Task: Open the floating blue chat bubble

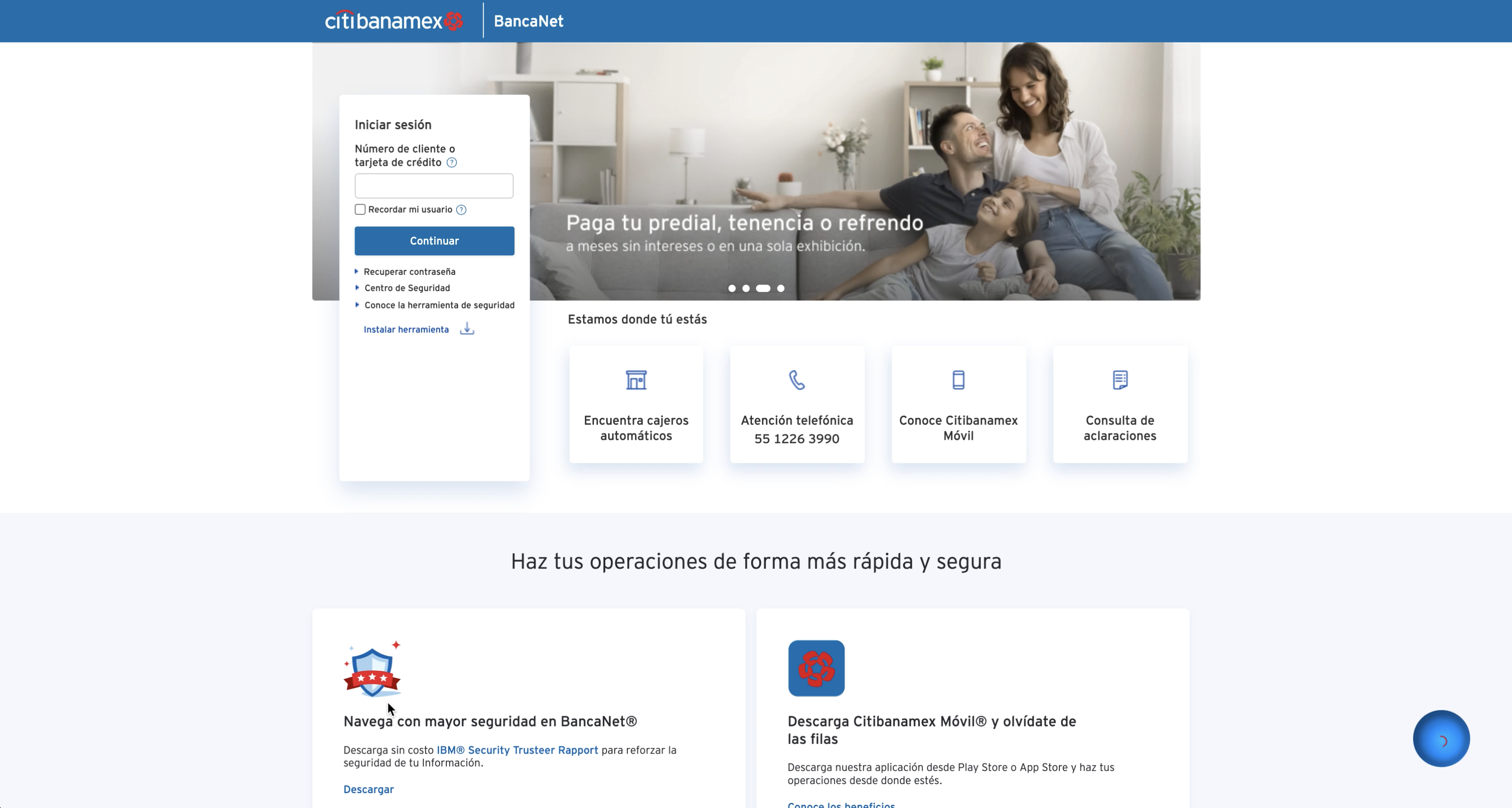Action: point(1441,739)
